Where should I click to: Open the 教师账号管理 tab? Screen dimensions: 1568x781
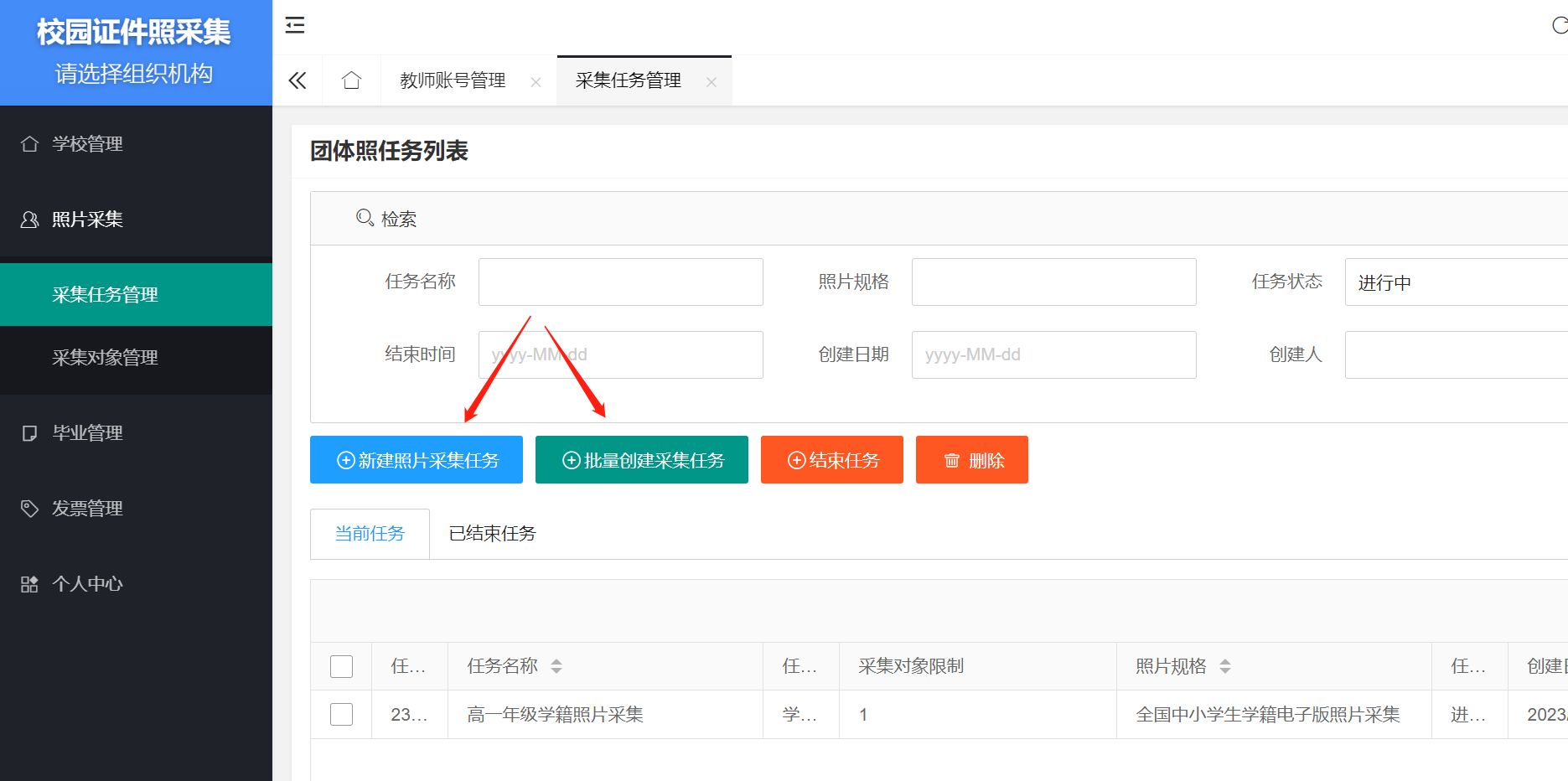point(452,80)
